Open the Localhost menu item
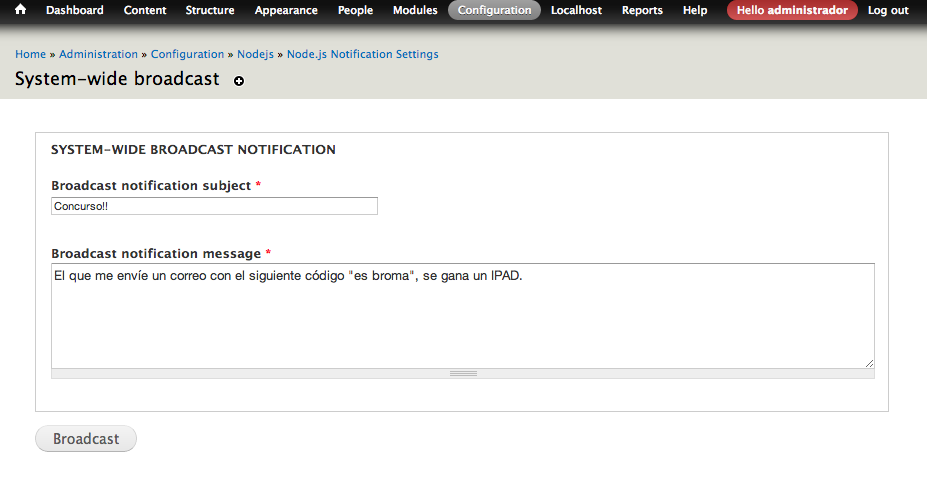 point(576,10)
